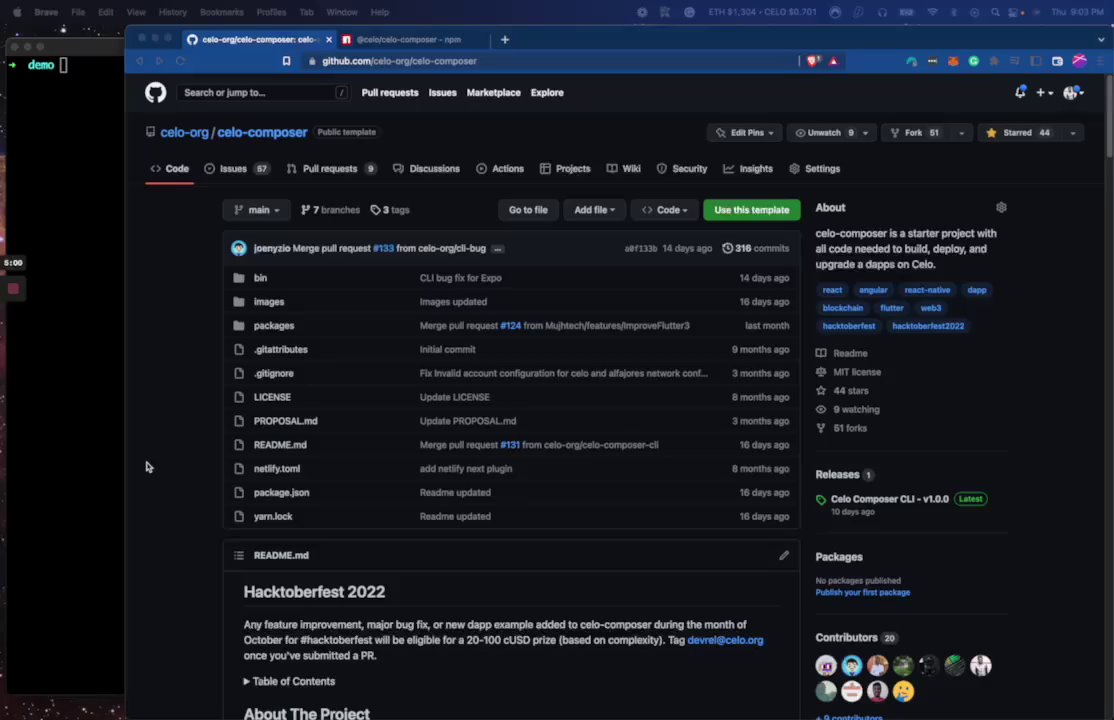Open the main branch dropdown
Screen dimensions: 1114x720
tap(256, 210)
